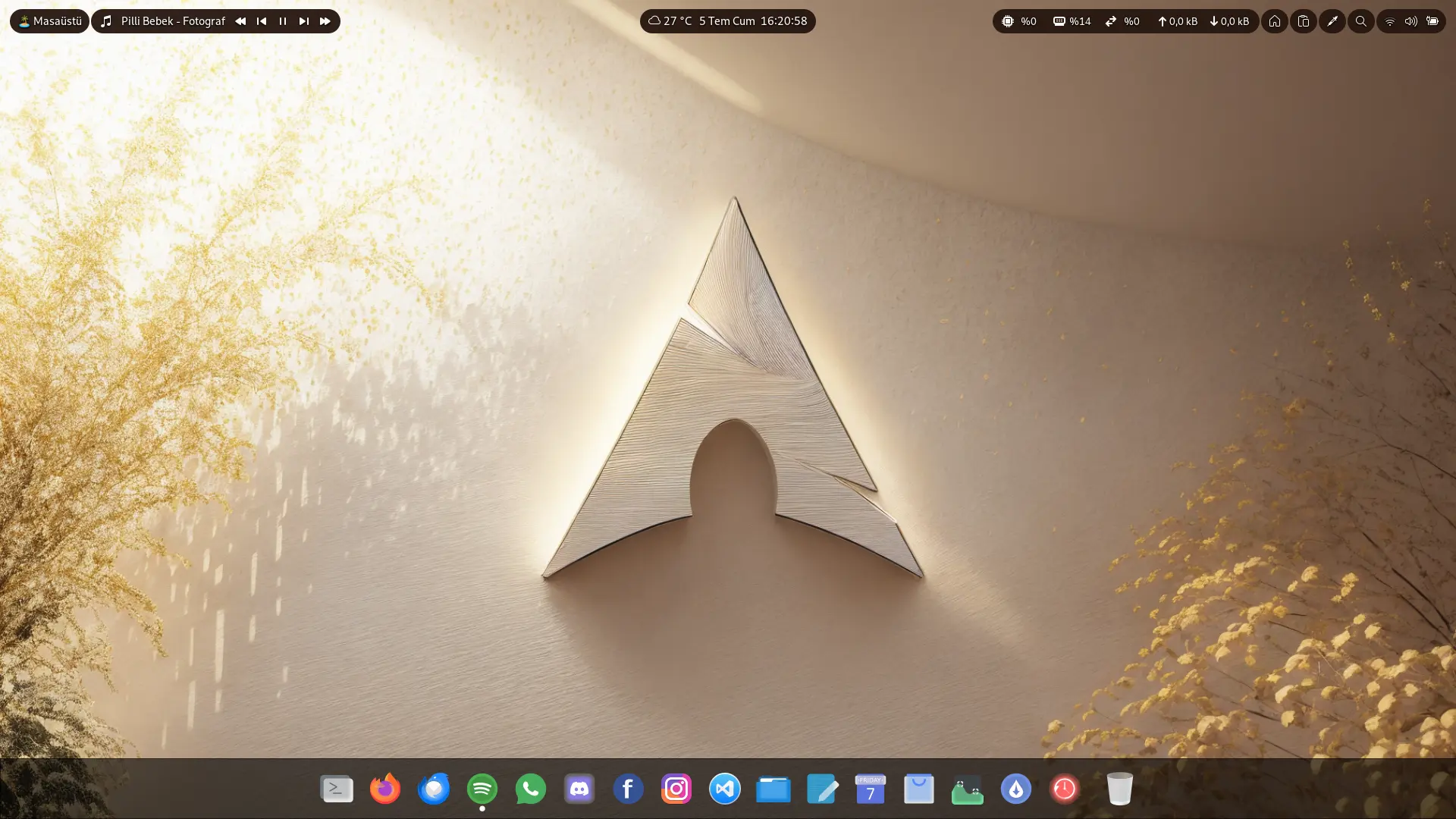Open Spotify from the dock

pos(482,789)
